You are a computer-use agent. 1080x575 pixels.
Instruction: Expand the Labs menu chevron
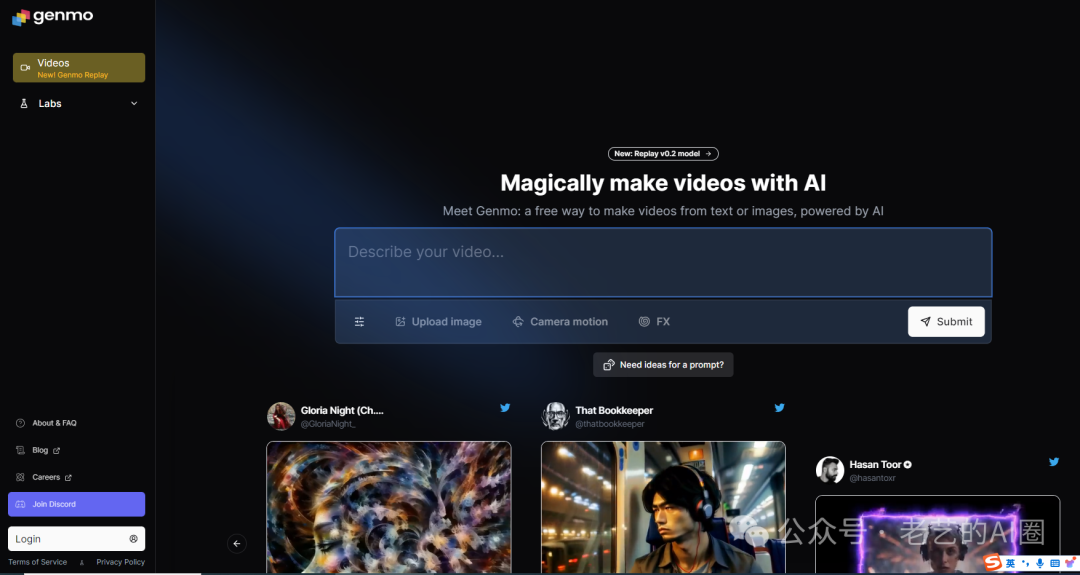(134, 103)
